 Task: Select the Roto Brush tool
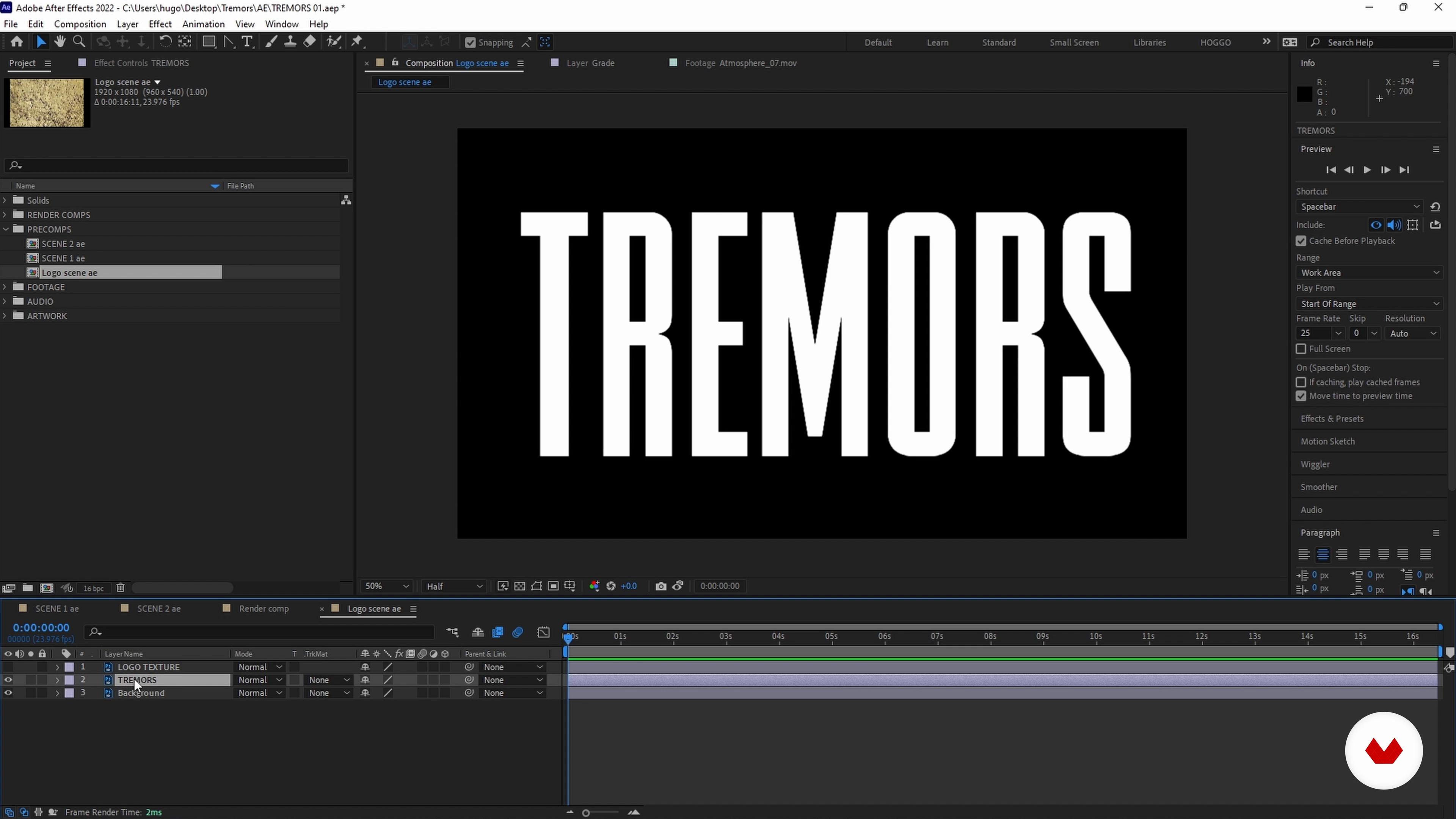click(334, 42)
